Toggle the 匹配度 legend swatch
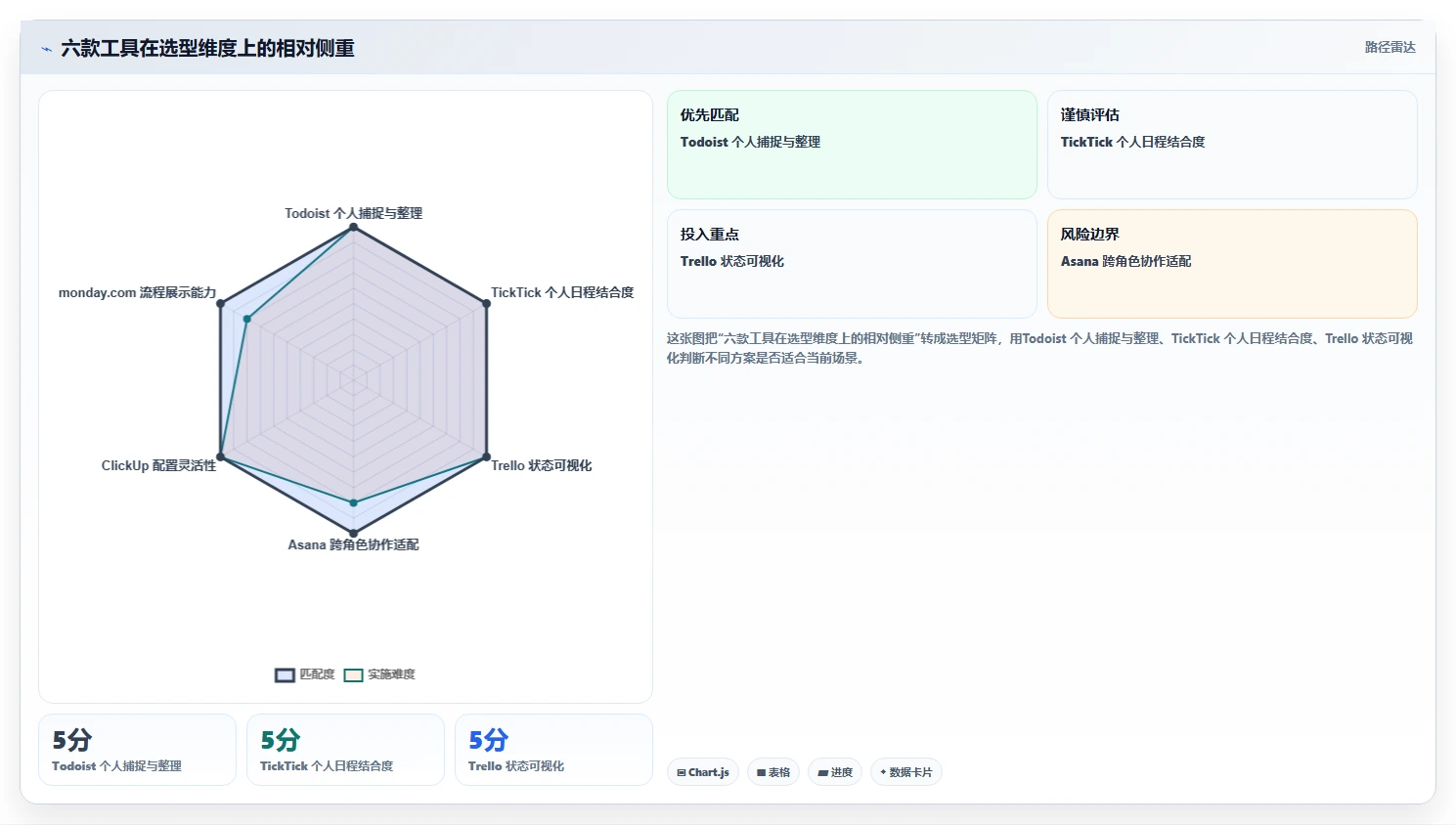Viewport: 1456px width, 825px height. coord(285,675)
